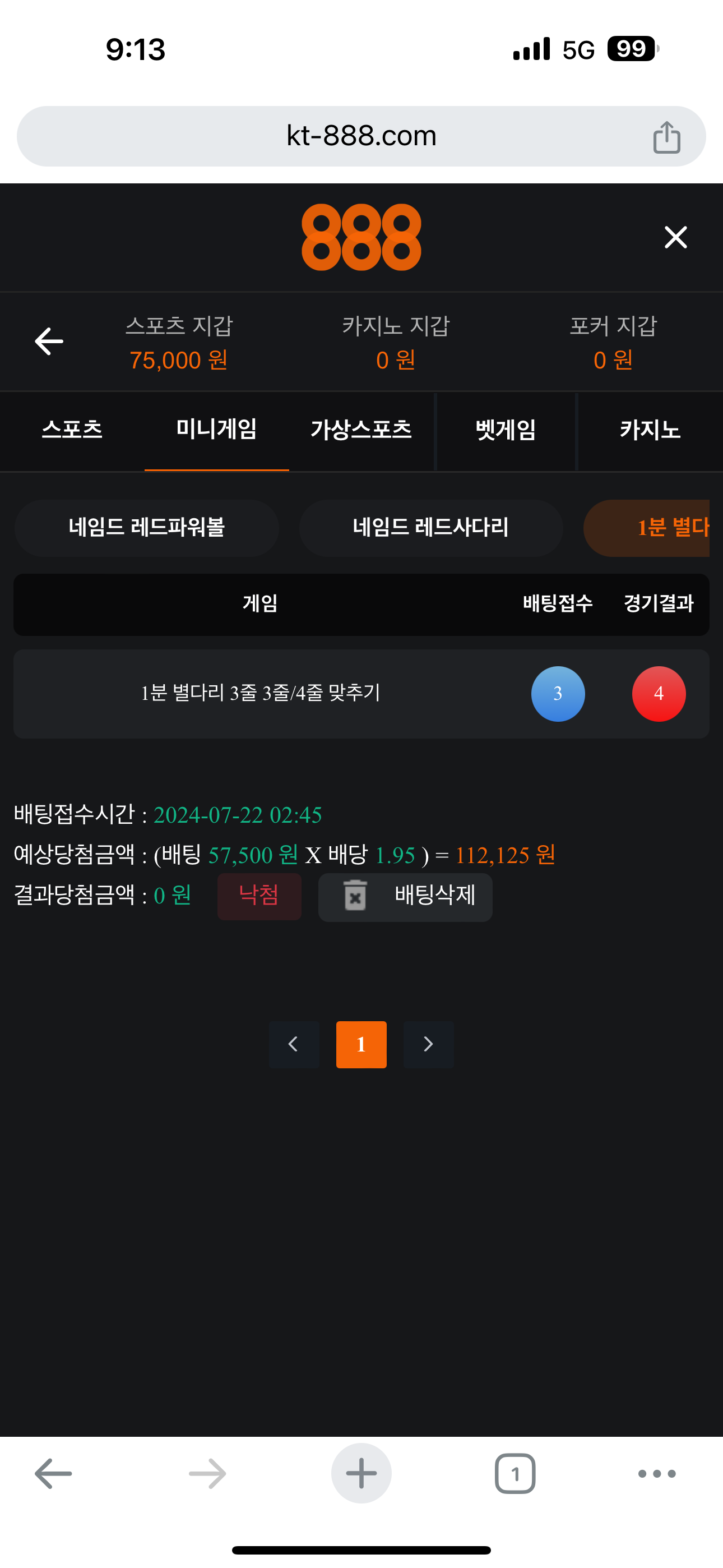Select 네임드 레드파워볼 game button
This screenshot has height=1568, width=723.
click(x=147, y=528)
